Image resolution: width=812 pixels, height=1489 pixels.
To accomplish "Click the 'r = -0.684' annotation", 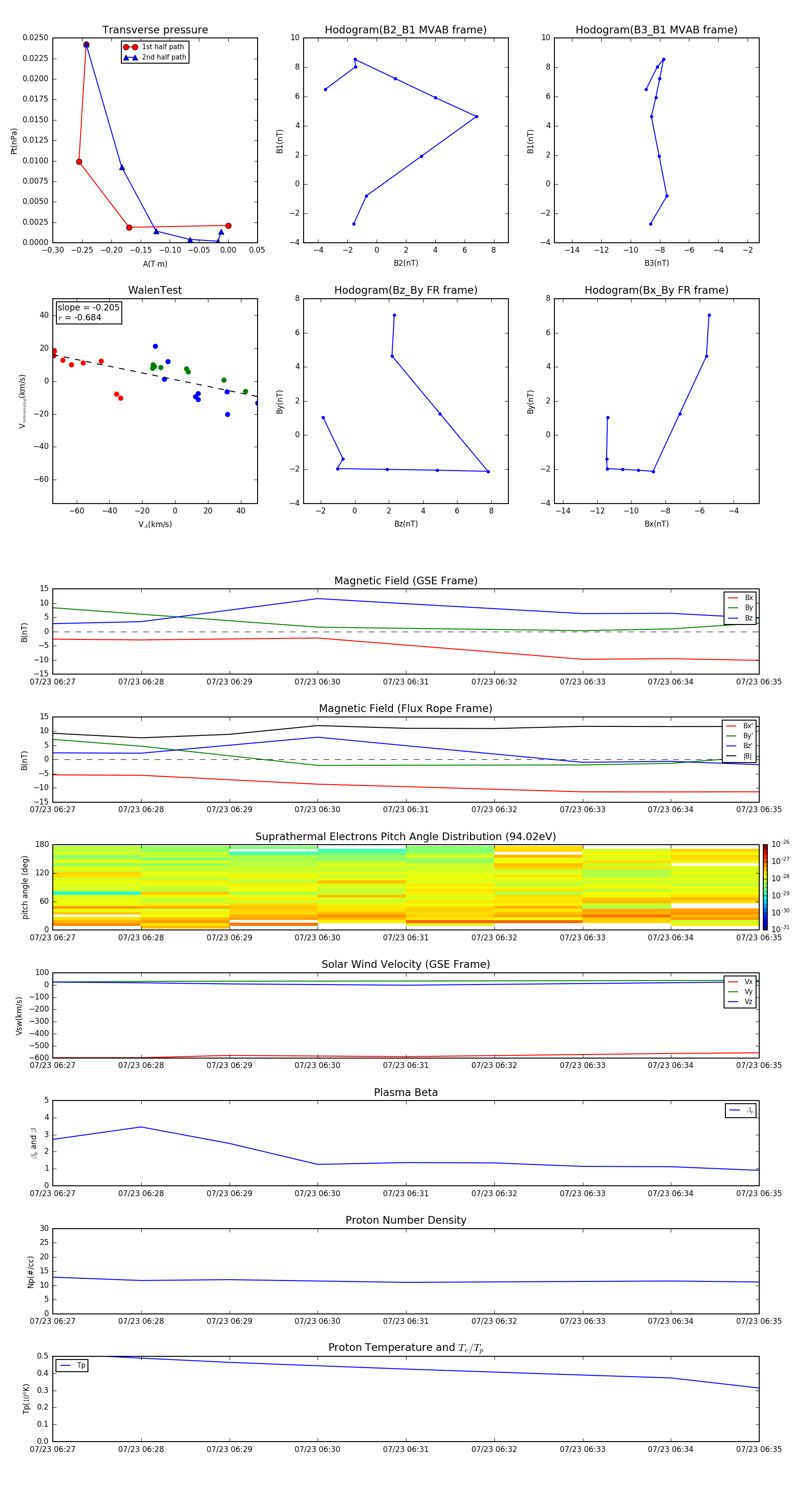I will 80,317.
